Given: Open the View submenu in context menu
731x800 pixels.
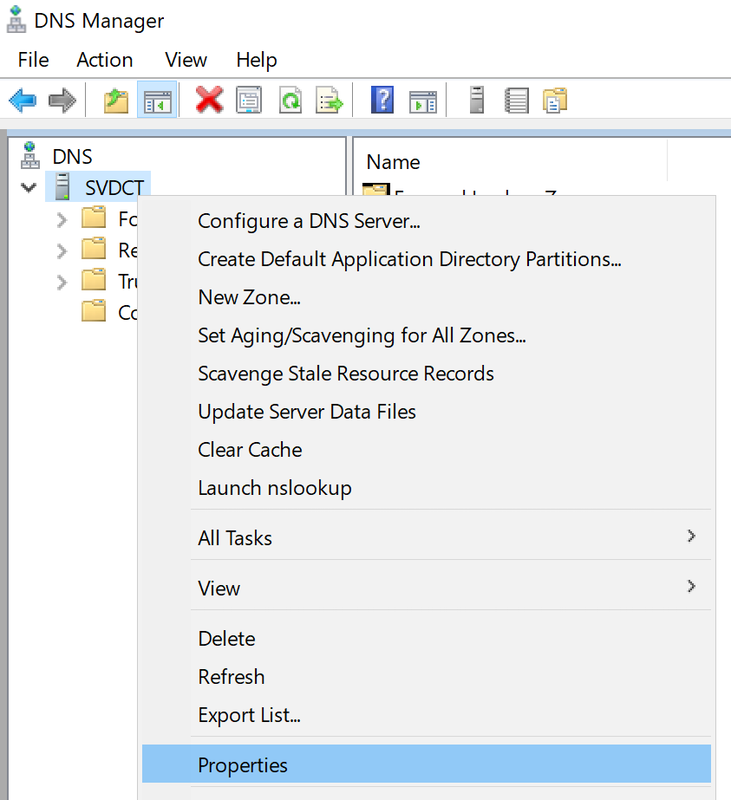Looking at the screenshot, I should [x=426, y=588].
